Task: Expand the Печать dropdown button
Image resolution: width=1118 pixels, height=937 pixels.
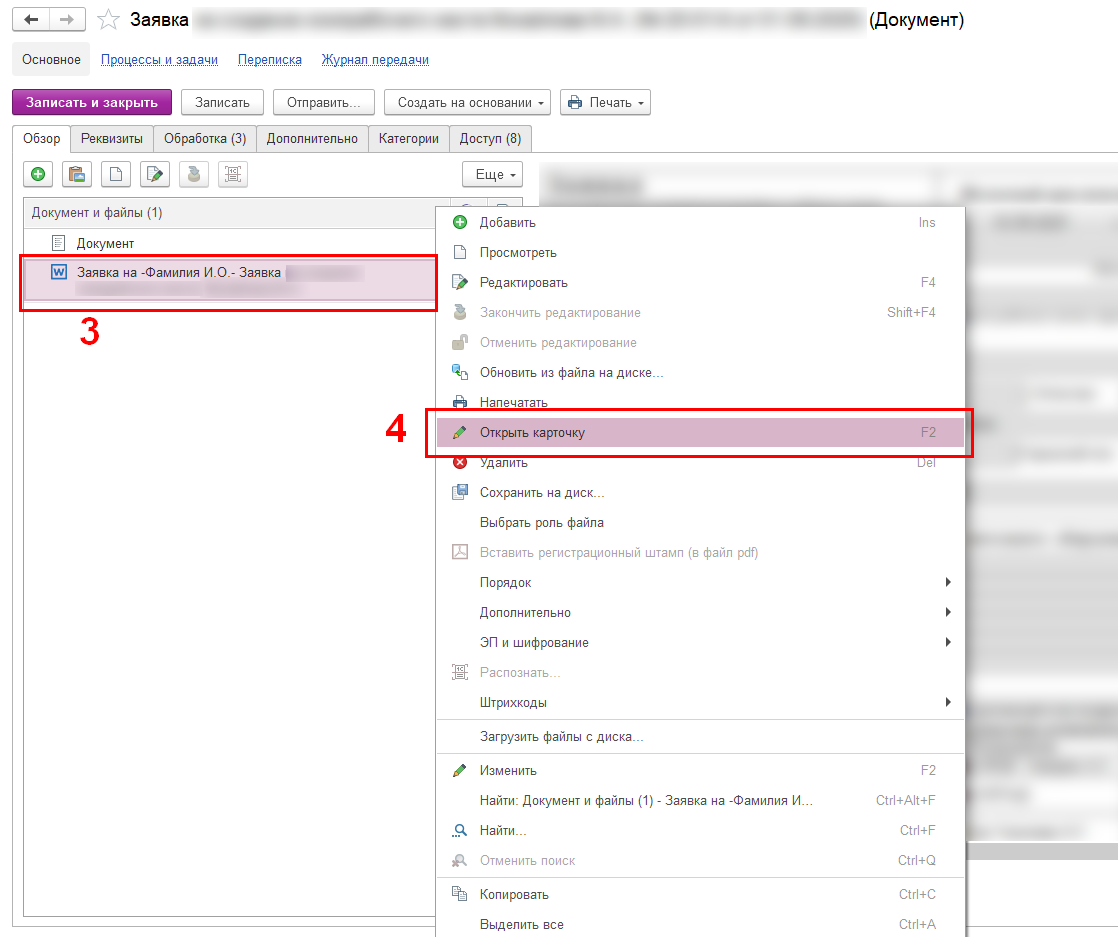Action: tap(605, 102)
